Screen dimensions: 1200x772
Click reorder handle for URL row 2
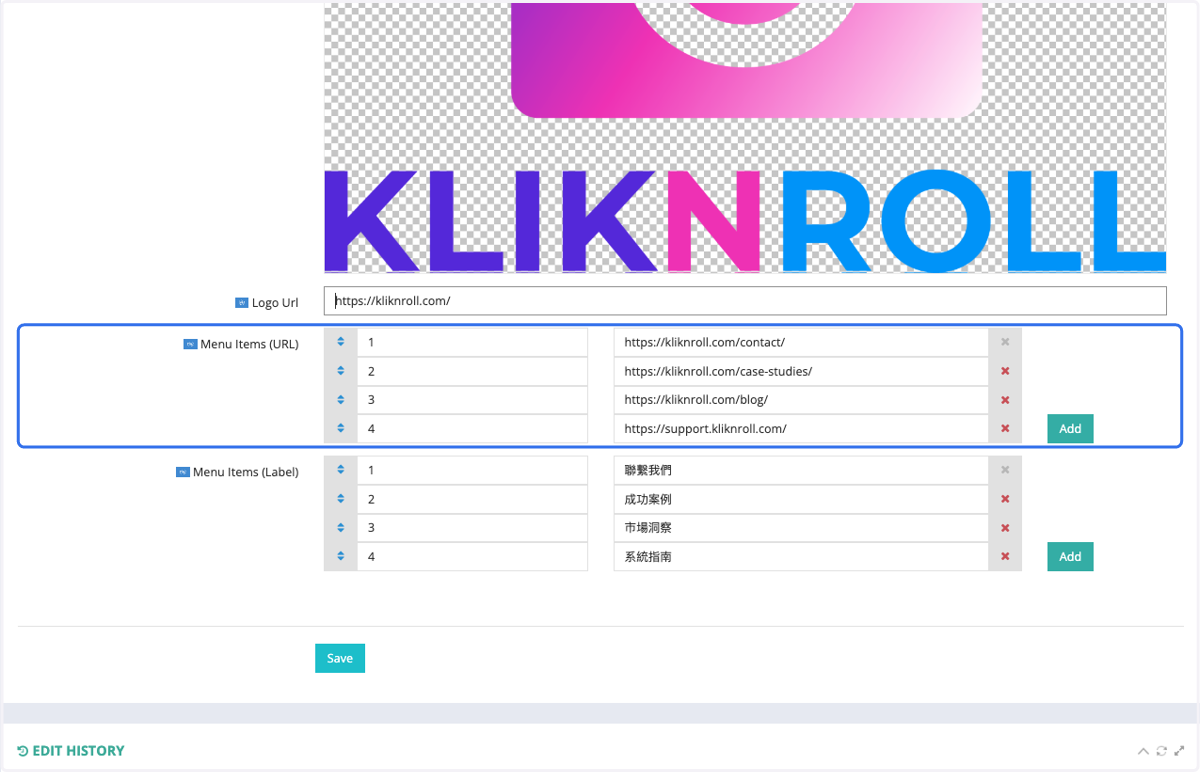341,371
